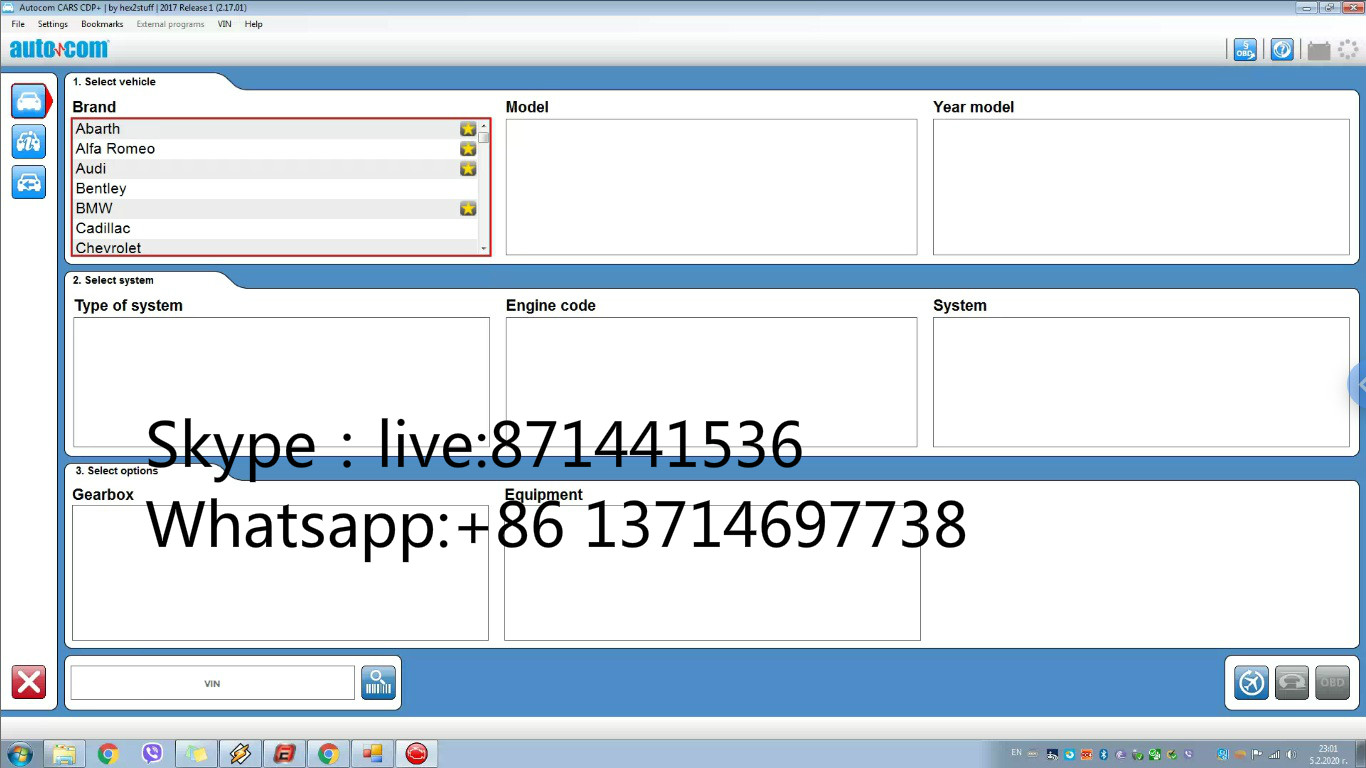Open Sticky Notes from the taskbar
Screen dimensions: 1366x768
[x=196, y=754]
